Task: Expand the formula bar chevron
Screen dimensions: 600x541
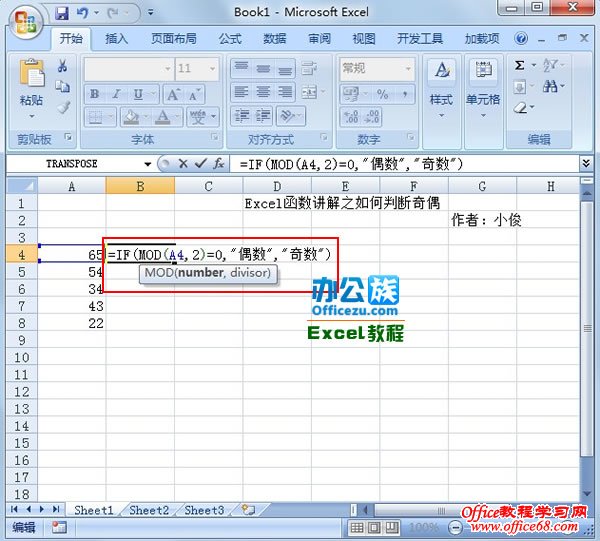Action: pyautogui.click(x=586, y=164)
